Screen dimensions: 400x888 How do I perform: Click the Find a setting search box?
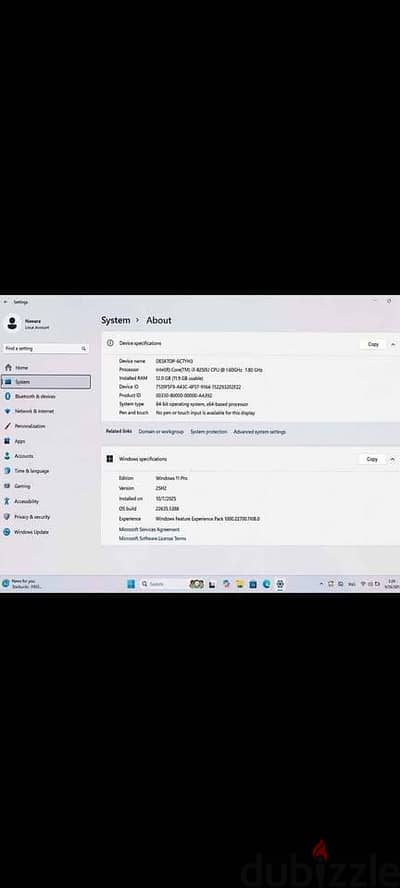(45, 348)
